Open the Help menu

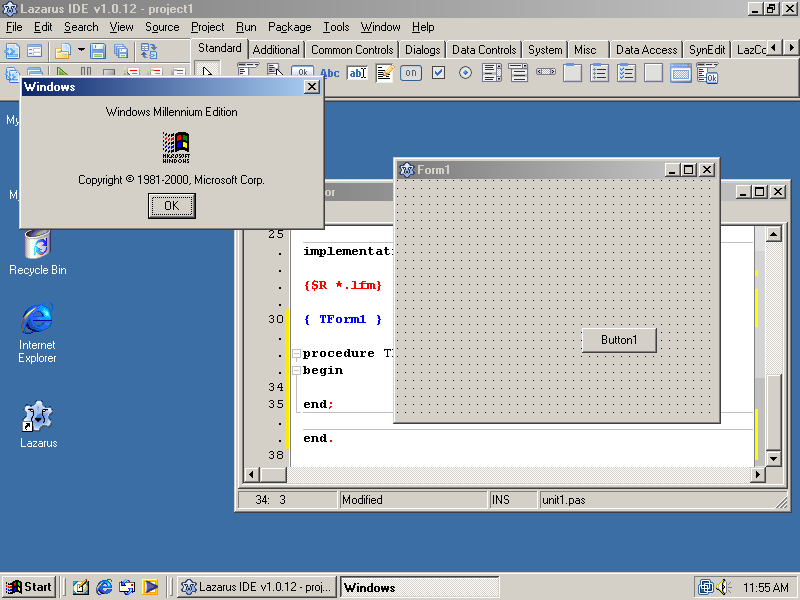click(423, 27)
